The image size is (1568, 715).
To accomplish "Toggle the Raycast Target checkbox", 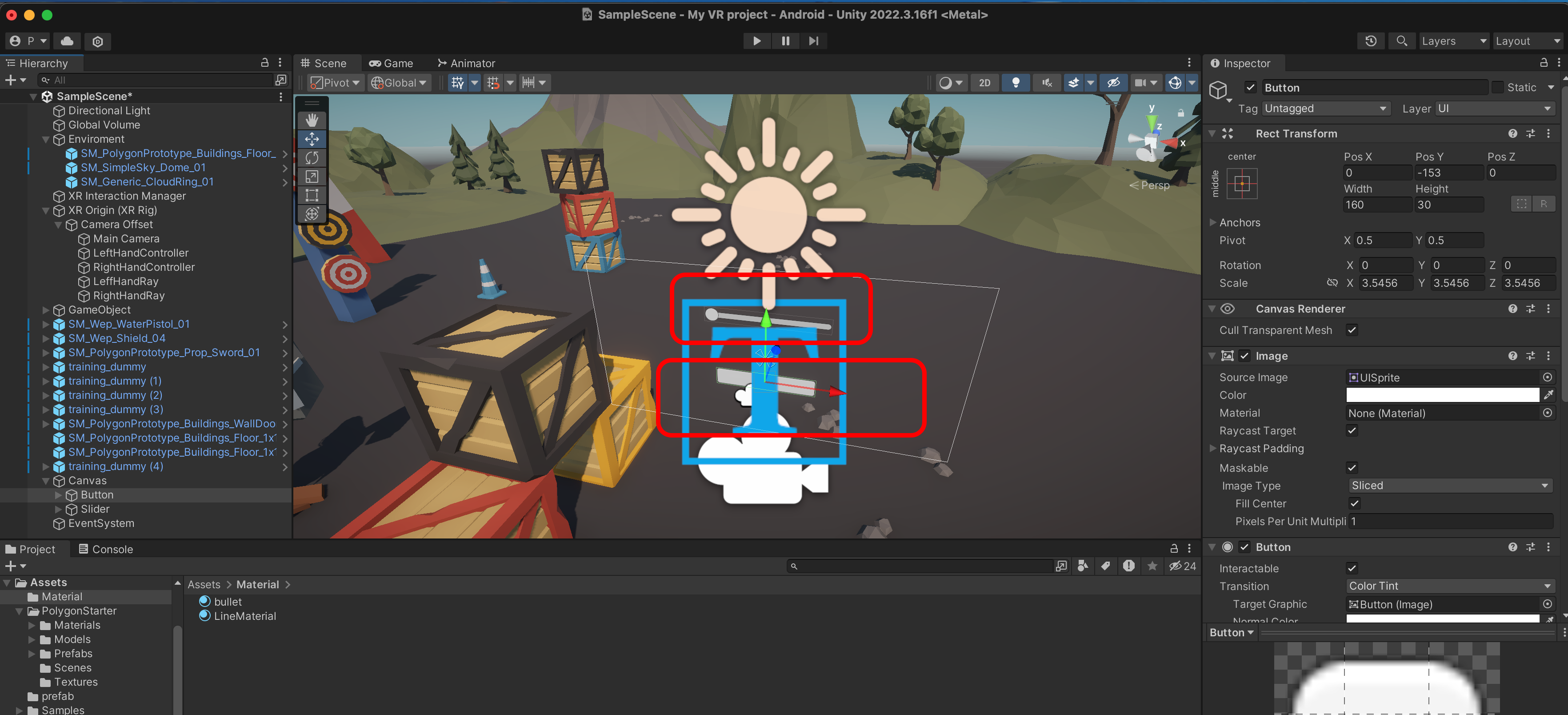I will click(x=1351, y=430).
